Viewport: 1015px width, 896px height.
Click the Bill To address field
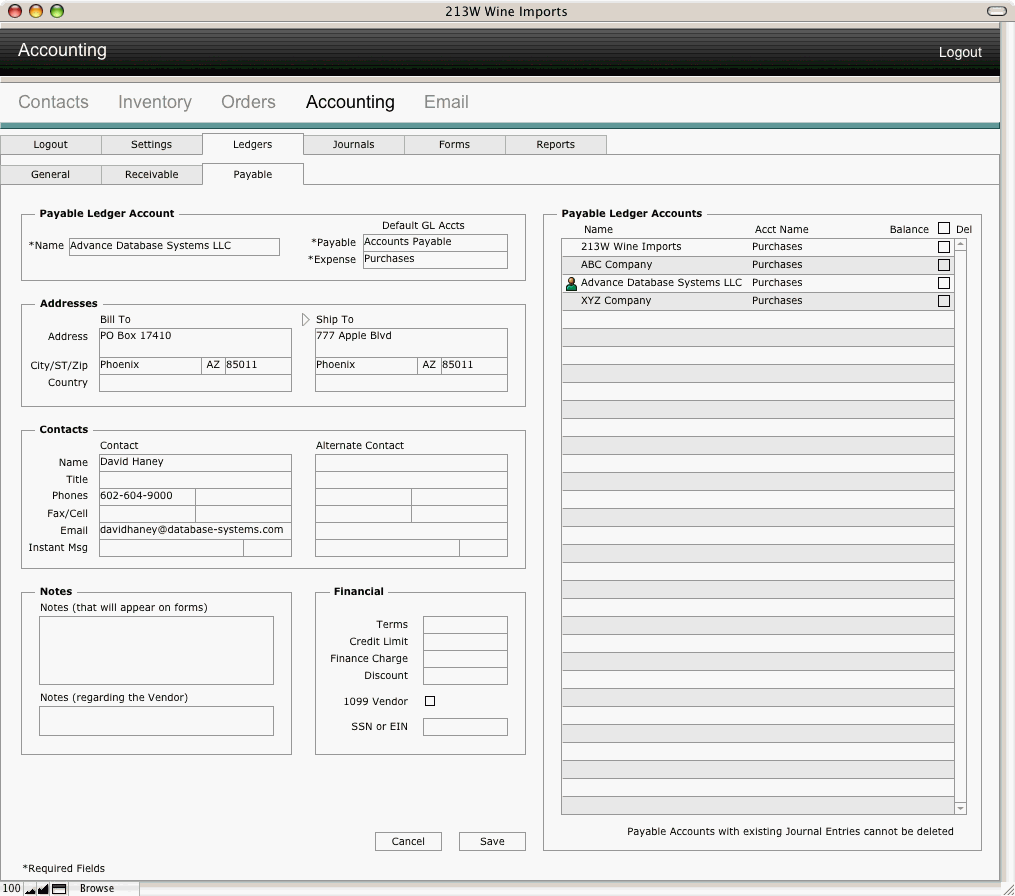pos(195,342)
